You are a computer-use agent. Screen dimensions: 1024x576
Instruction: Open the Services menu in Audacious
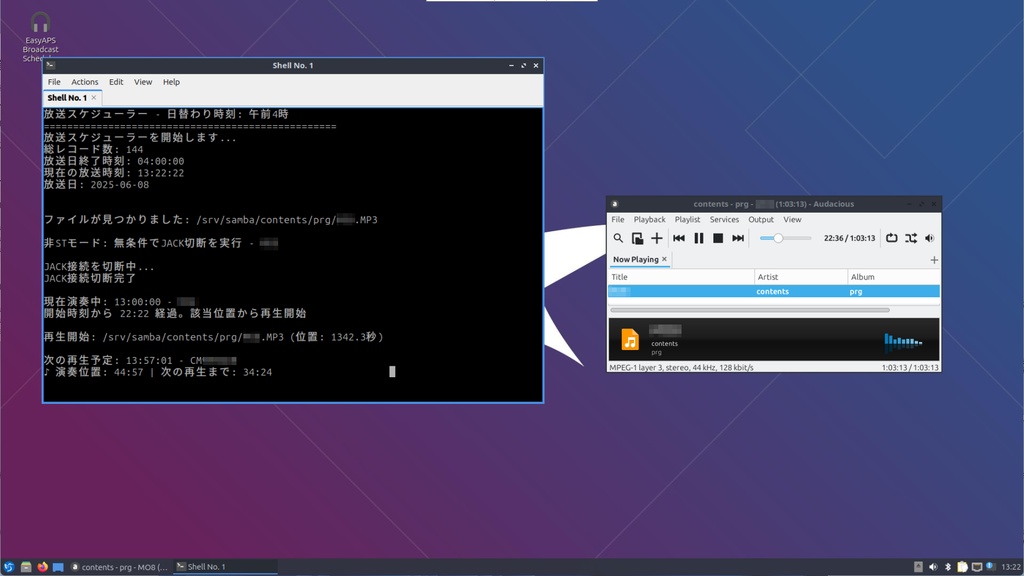coord(724,219)
